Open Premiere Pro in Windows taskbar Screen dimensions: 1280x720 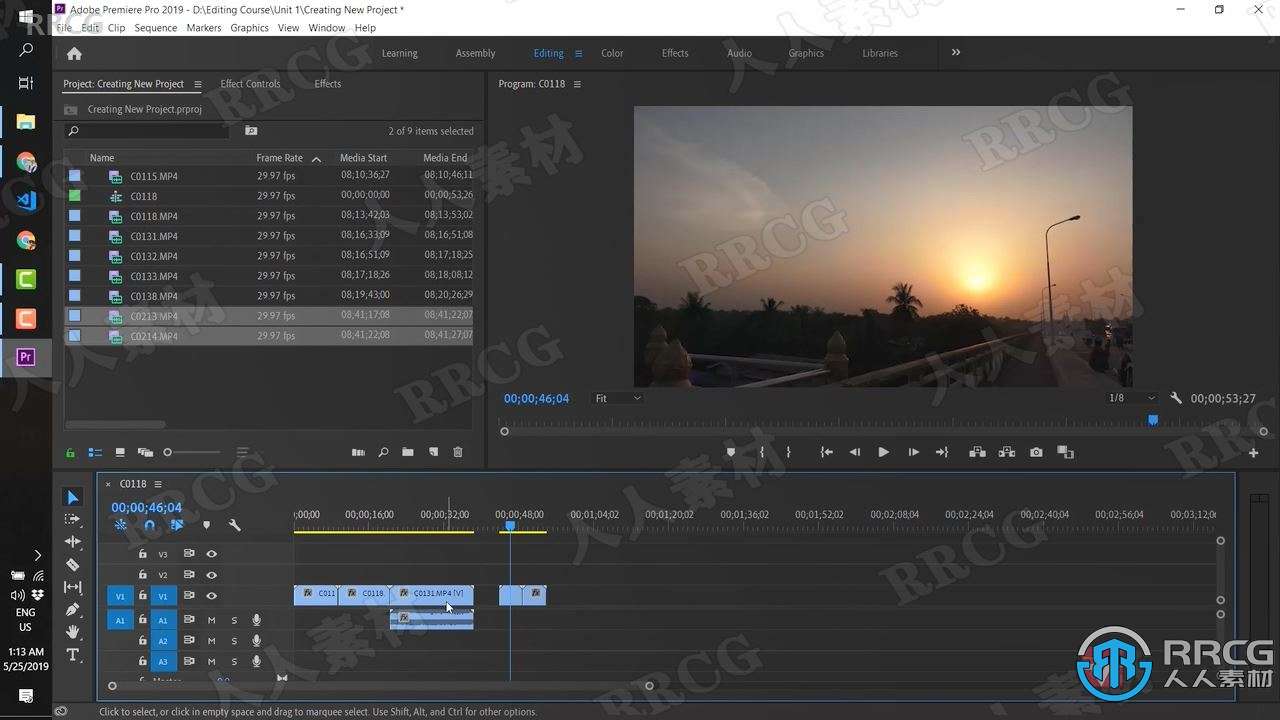(26, 357)
